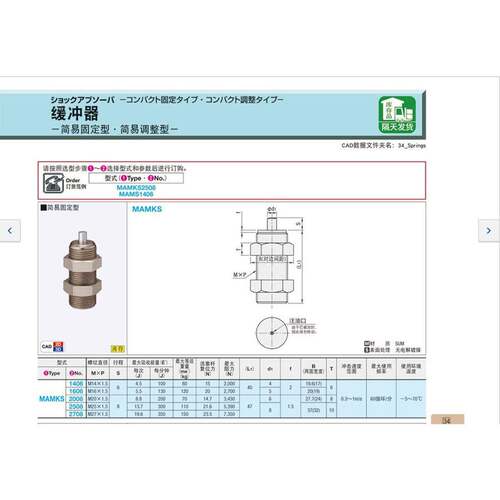
Task: Click the T column header
Action: [331, 369]
